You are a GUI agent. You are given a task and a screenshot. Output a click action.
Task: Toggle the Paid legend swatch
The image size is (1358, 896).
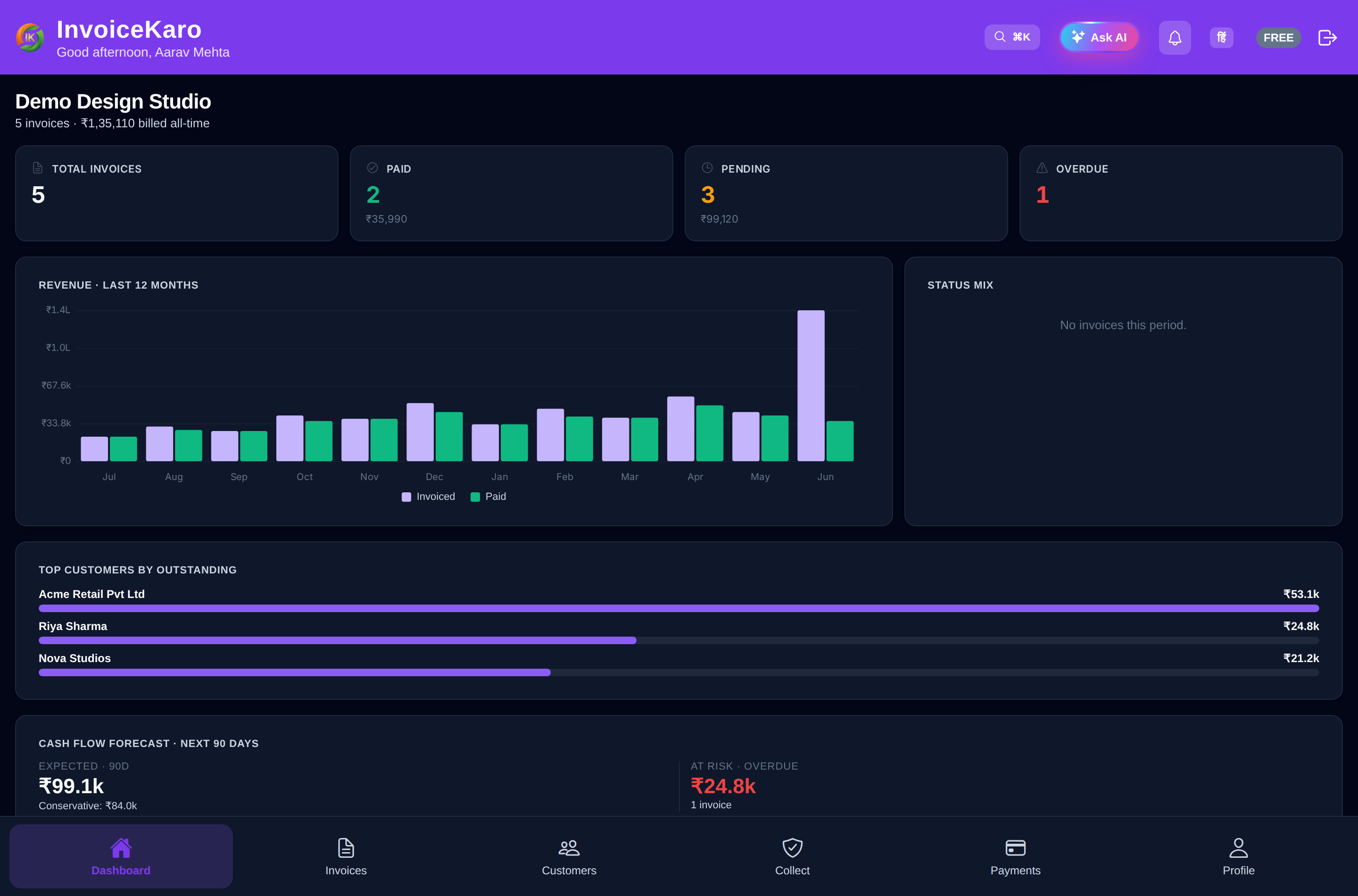[x=475, y=497]
